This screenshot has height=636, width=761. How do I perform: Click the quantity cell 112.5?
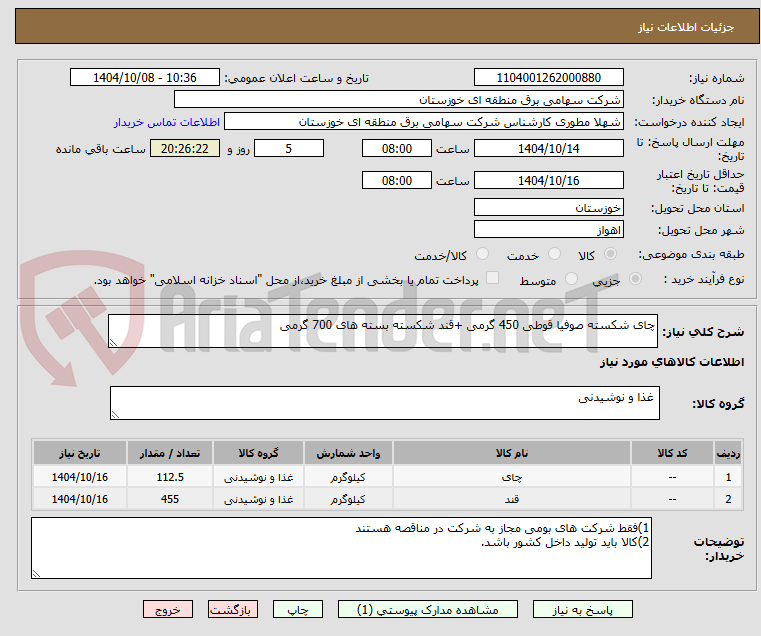(170, 477)
